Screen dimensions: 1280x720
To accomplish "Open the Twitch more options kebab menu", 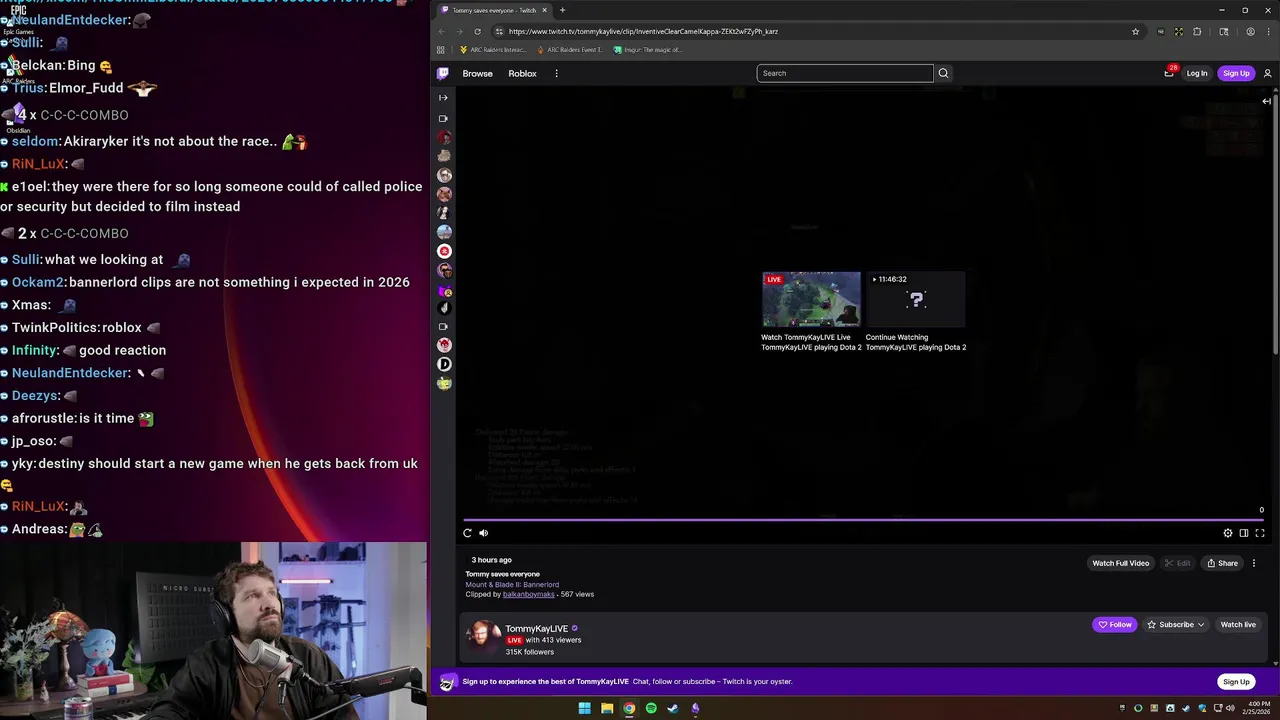I will [556, 73].
